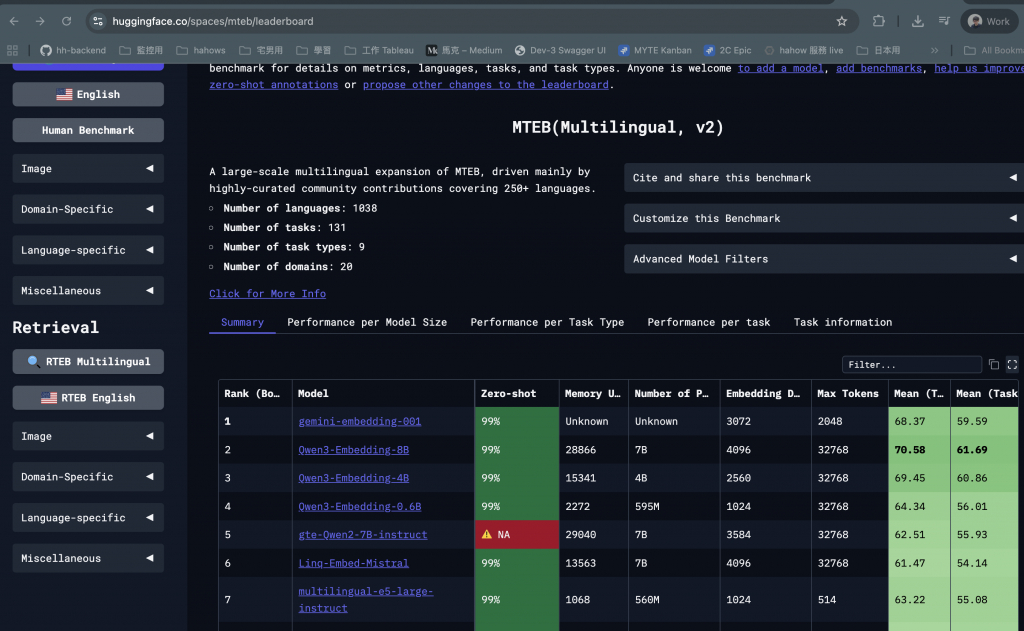
Task: Click the warning icon in gte-Qwen2 row
Action: pos(487,534)
